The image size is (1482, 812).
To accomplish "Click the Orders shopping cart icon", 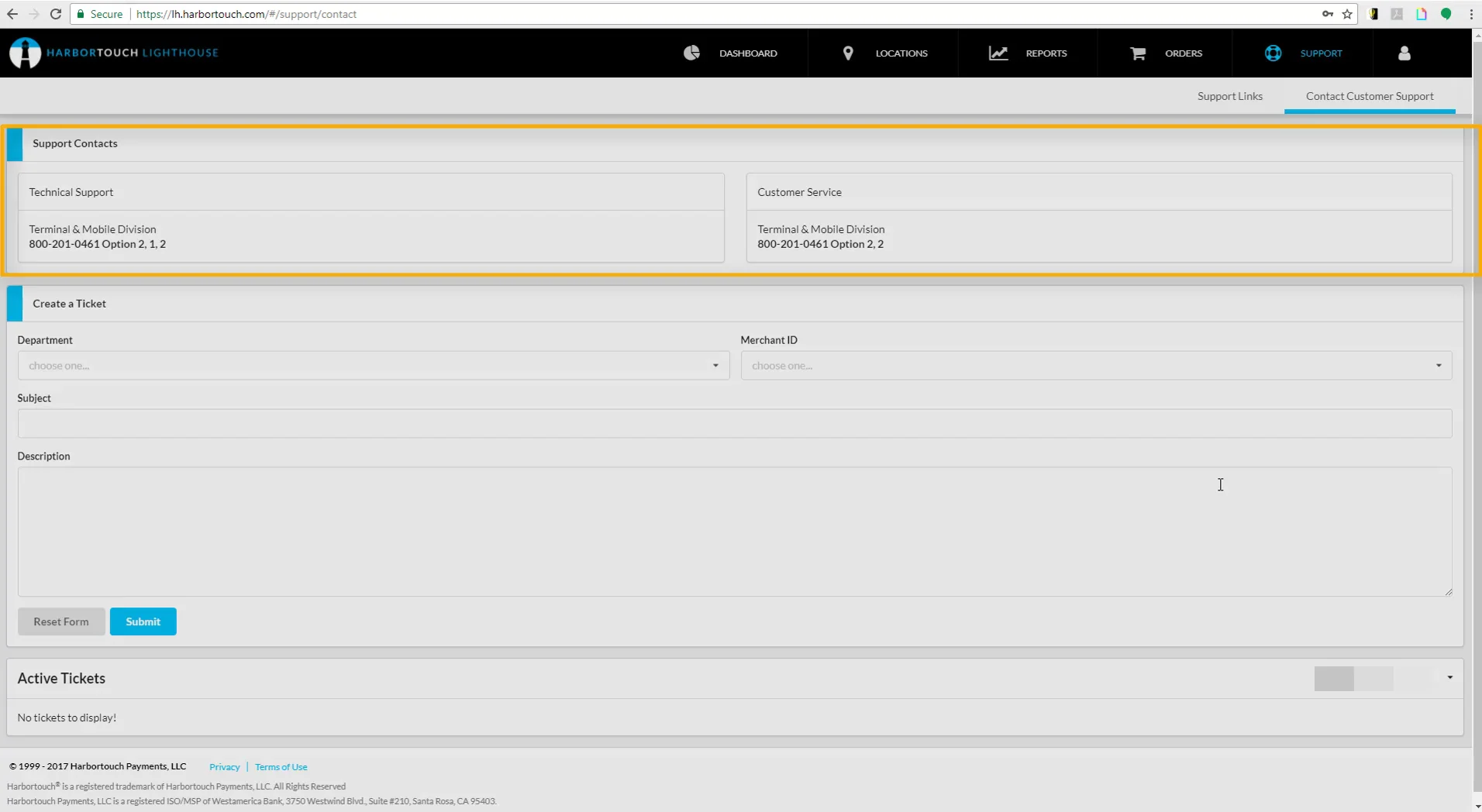I will [1138, 53].
